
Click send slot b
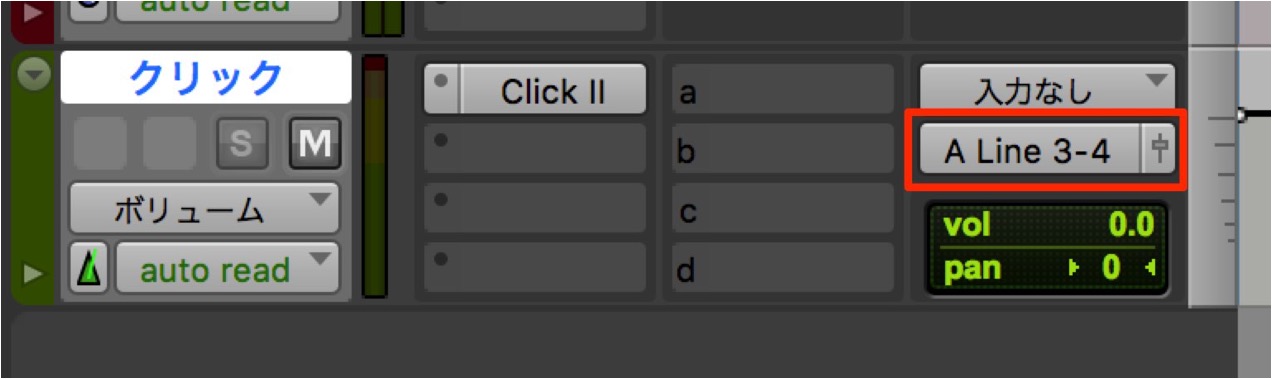tap(783, 151)
